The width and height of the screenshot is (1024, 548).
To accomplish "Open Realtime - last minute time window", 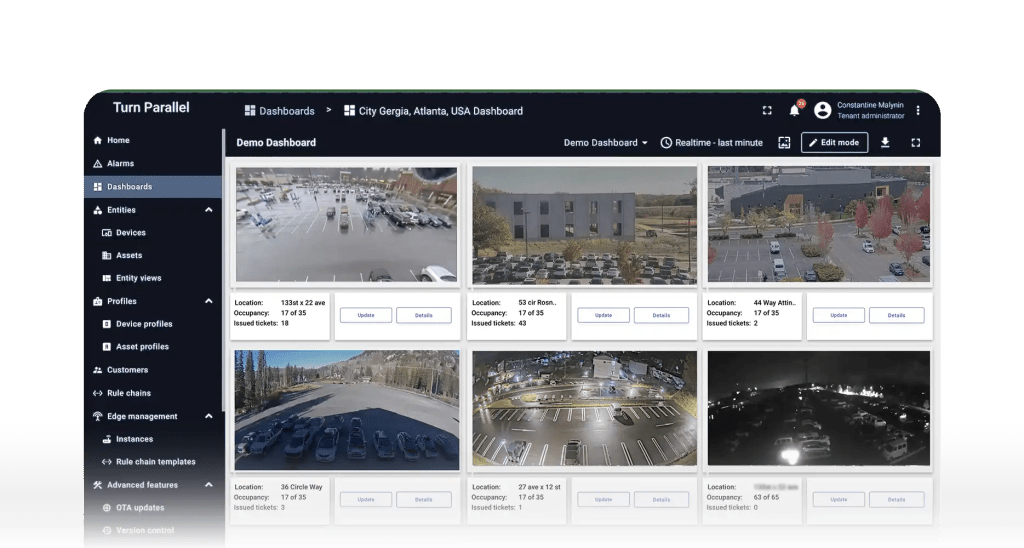I will pyautogui.click(x=712, y=142).
